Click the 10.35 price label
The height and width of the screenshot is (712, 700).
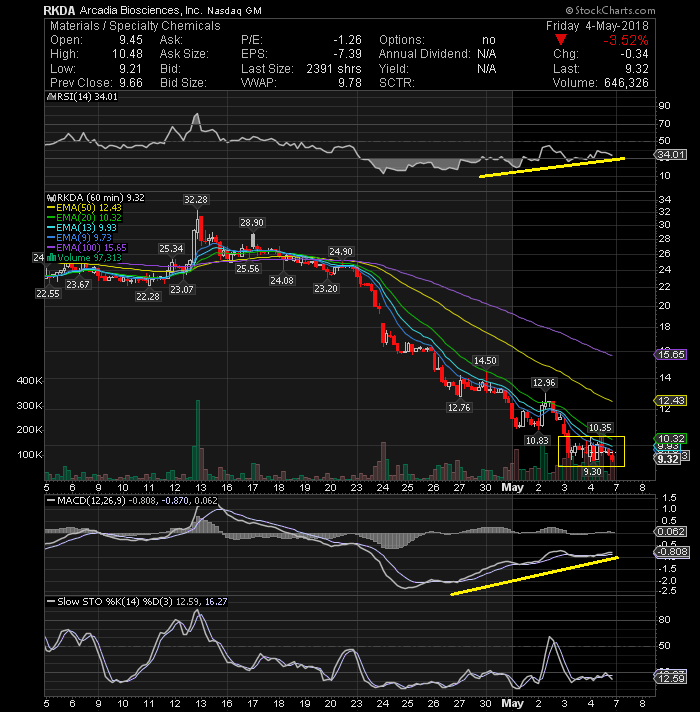coord(600,427)
